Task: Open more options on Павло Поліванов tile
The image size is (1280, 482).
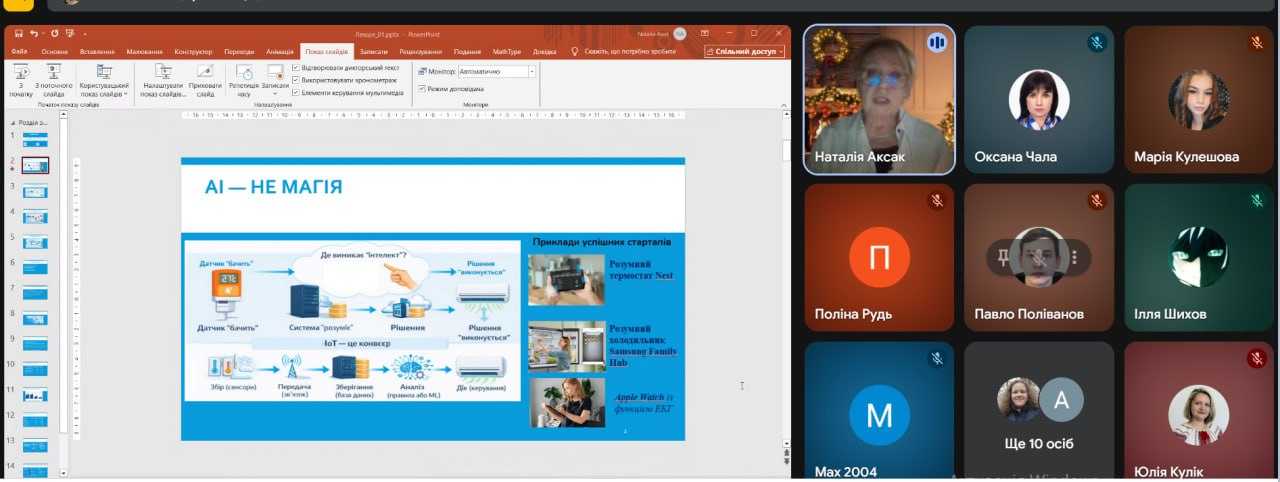Action: click(x=1074, y=257)
